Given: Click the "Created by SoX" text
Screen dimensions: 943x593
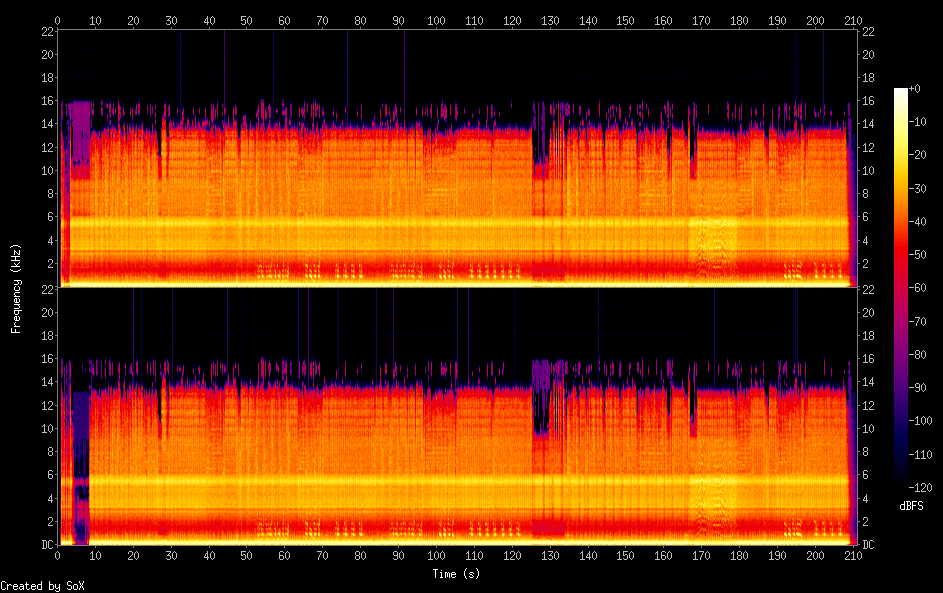Looking at the screenshot, I should pyautogui.click(x=34, y=586).
